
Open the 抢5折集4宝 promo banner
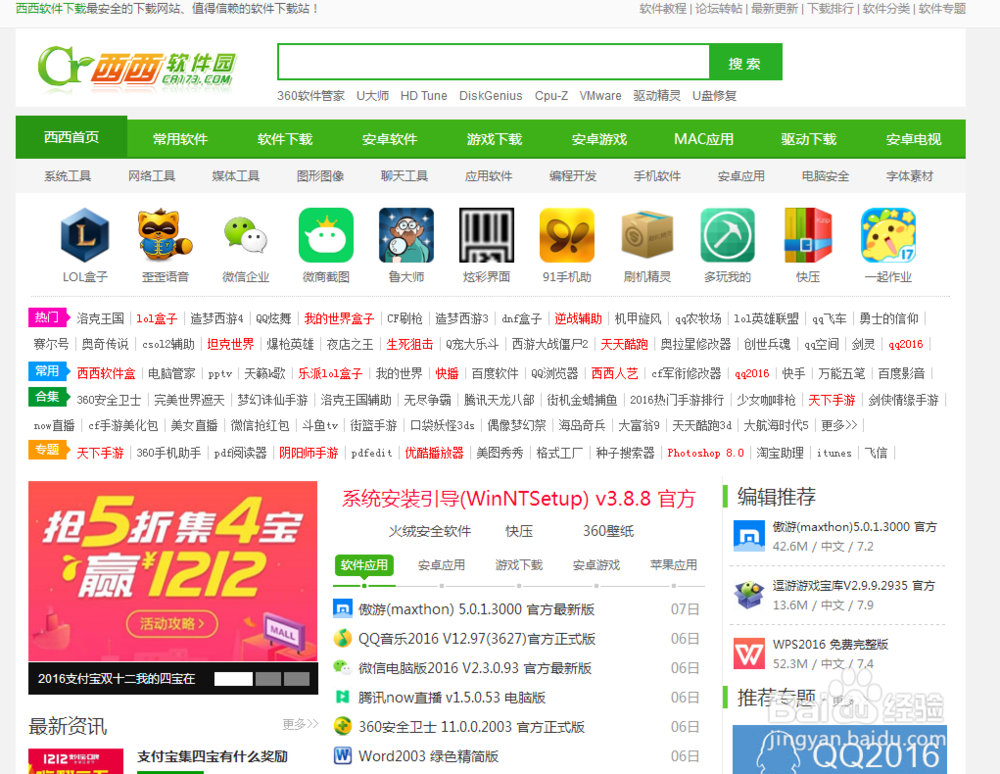[x=173, y=571]
